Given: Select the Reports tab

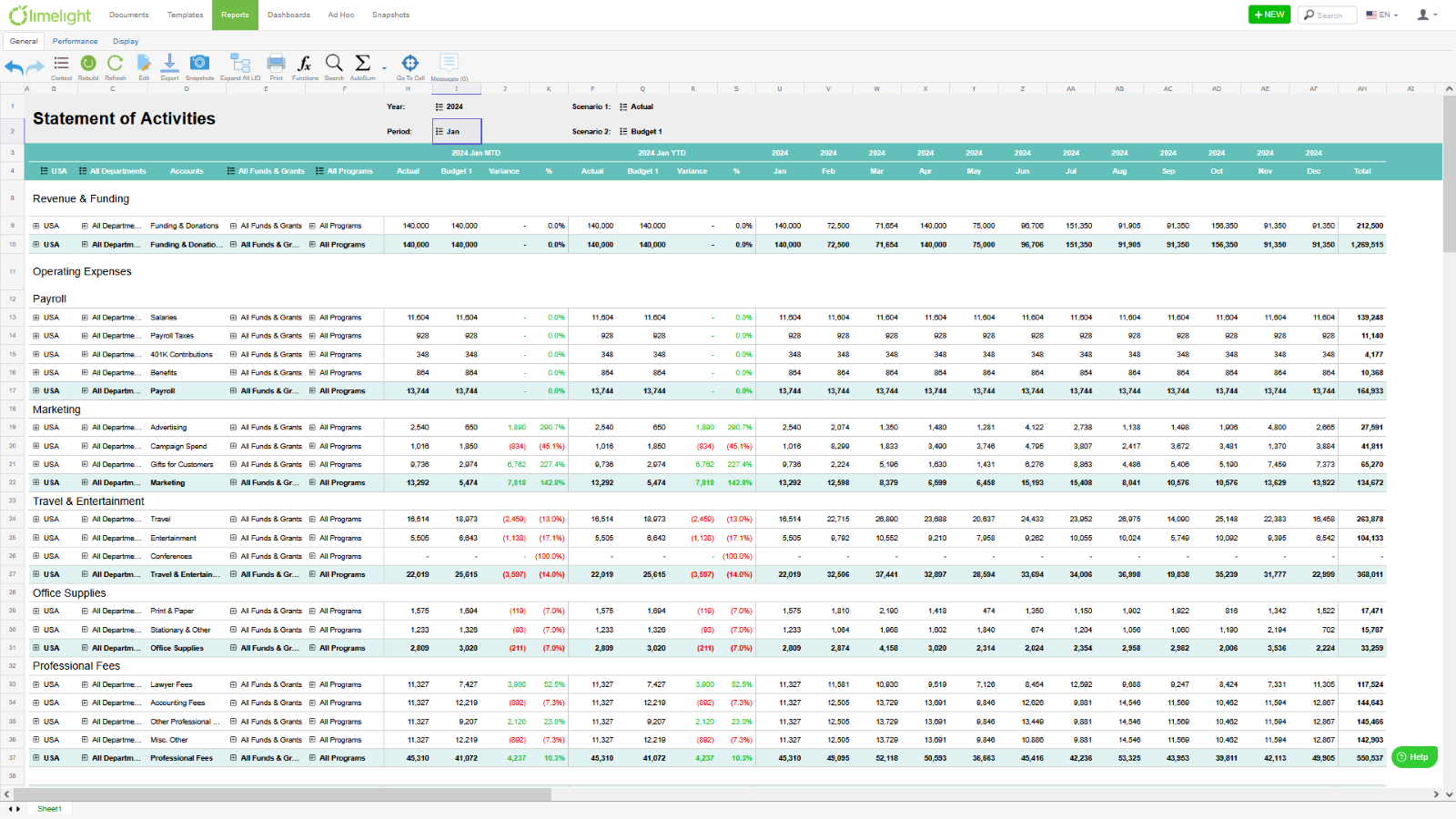Looking at the screenshot, I should (235, 15).
